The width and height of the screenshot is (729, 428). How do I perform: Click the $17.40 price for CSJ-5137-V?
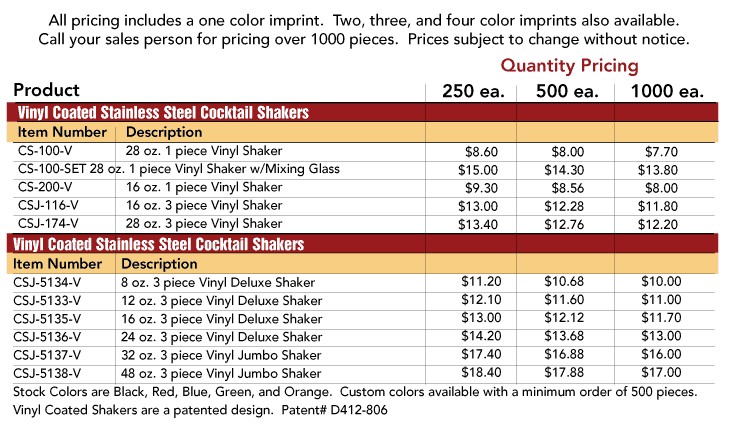point(481,355)
